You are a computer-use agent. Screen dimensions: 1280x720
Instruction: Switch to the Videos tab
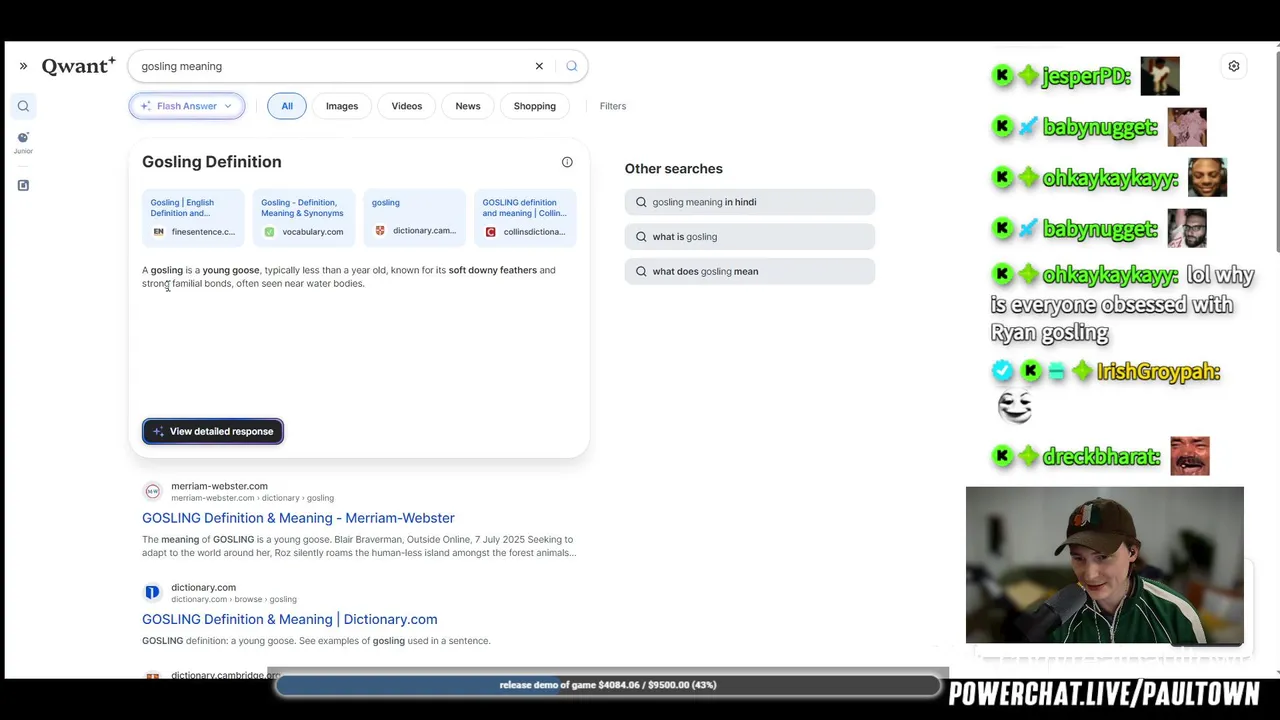point(407,106)
